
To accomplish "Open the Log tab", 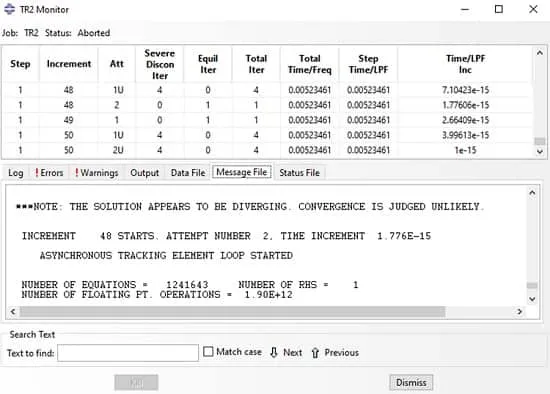I will [16, 173].
